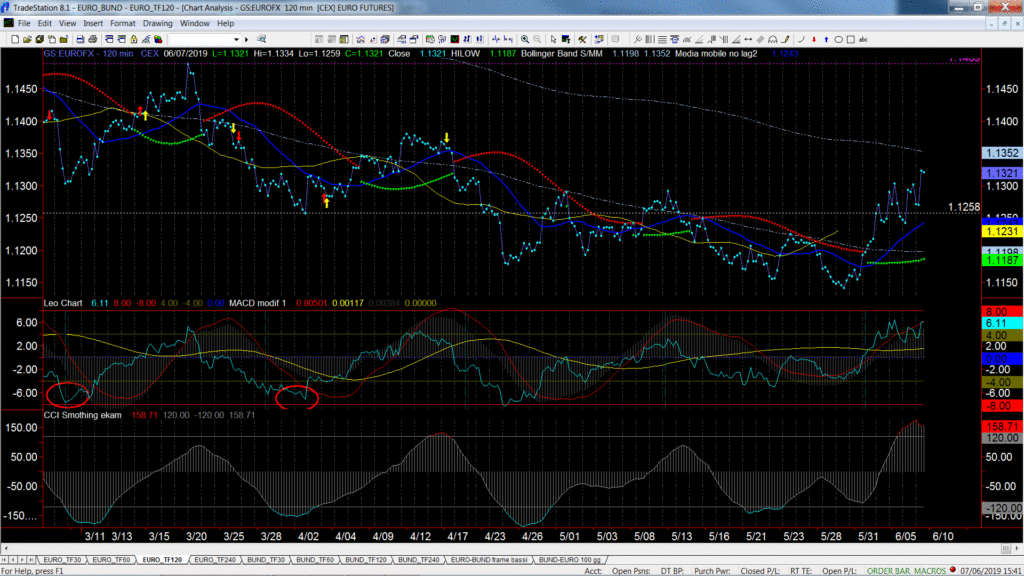The image size is (1024, 576).
Task: Switch to the EURO_TF240 workspace tab
Action: coord(215,560)
